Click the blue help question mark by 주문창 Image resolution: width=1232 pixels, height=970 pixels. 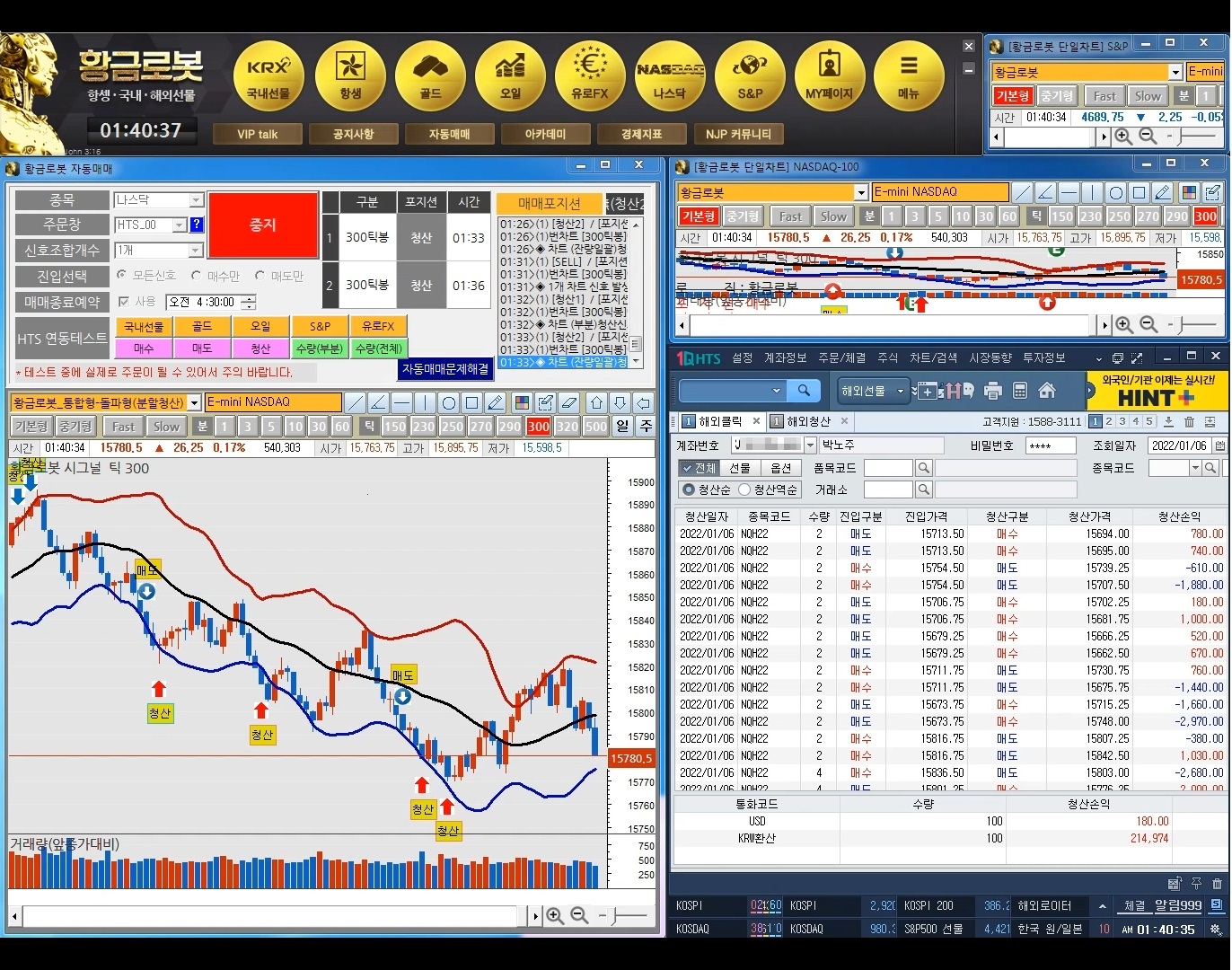pyautogui.click(x=197, y=225)
